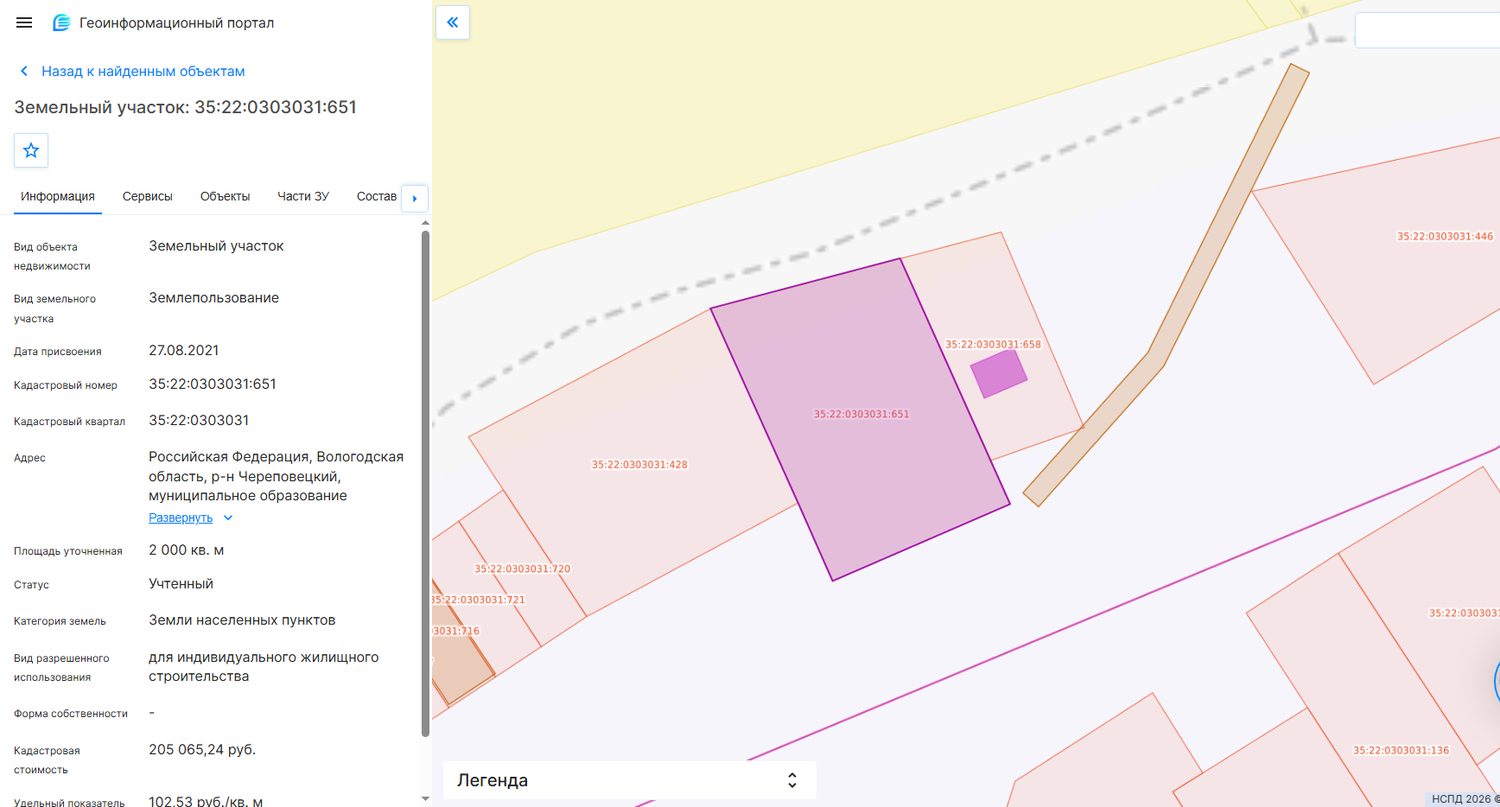Click the status value Учтенный
The image size is (1500, 807).
181,583
